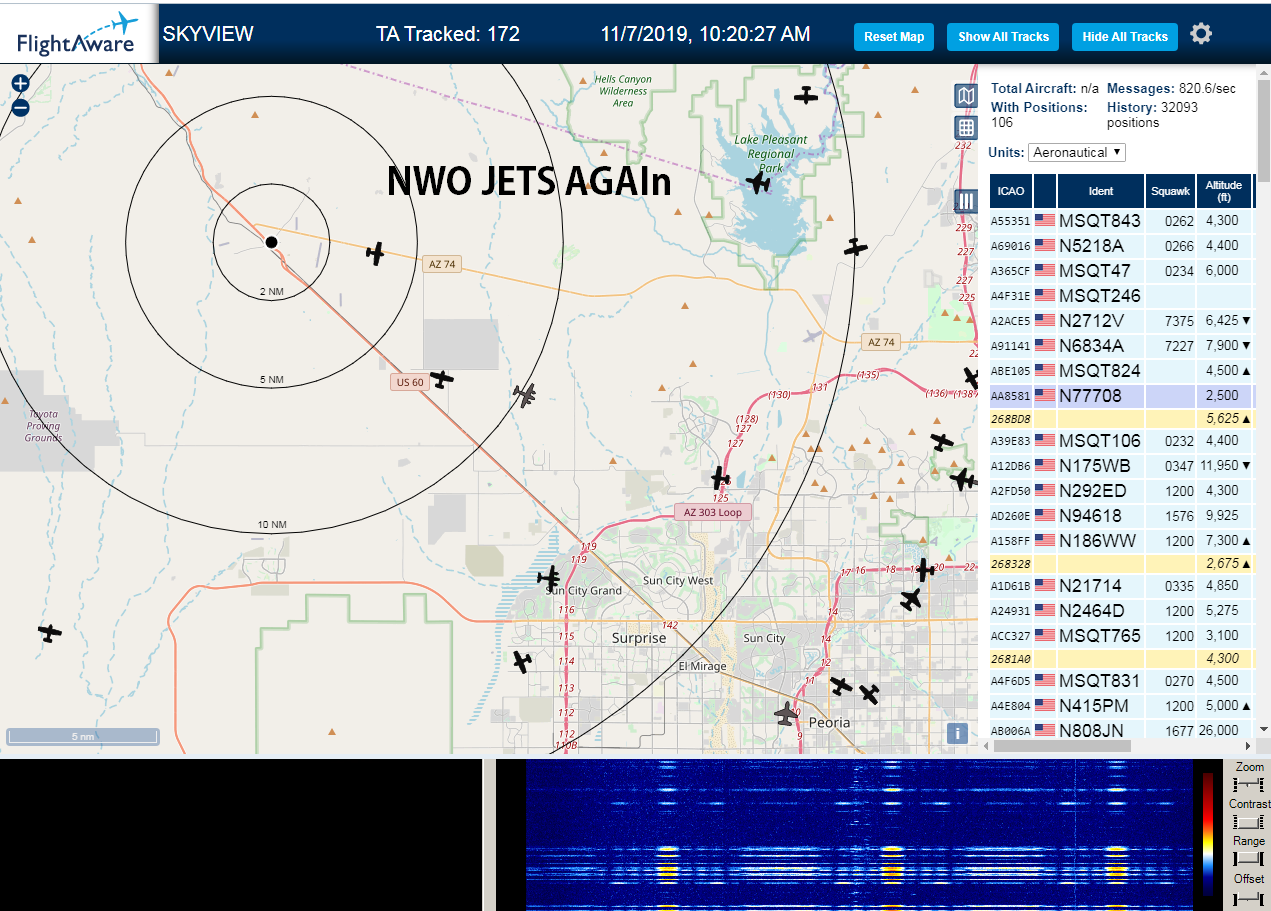Viewport: 1271px width, 911px height.
Task: Select the N2712V aircraft row
Action: [1121, 320]
